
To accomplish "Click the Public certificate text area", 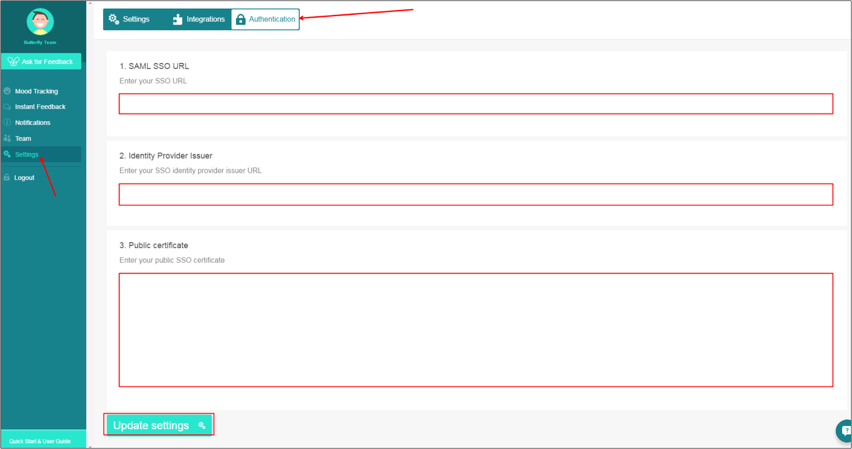I will coord(475,329).
